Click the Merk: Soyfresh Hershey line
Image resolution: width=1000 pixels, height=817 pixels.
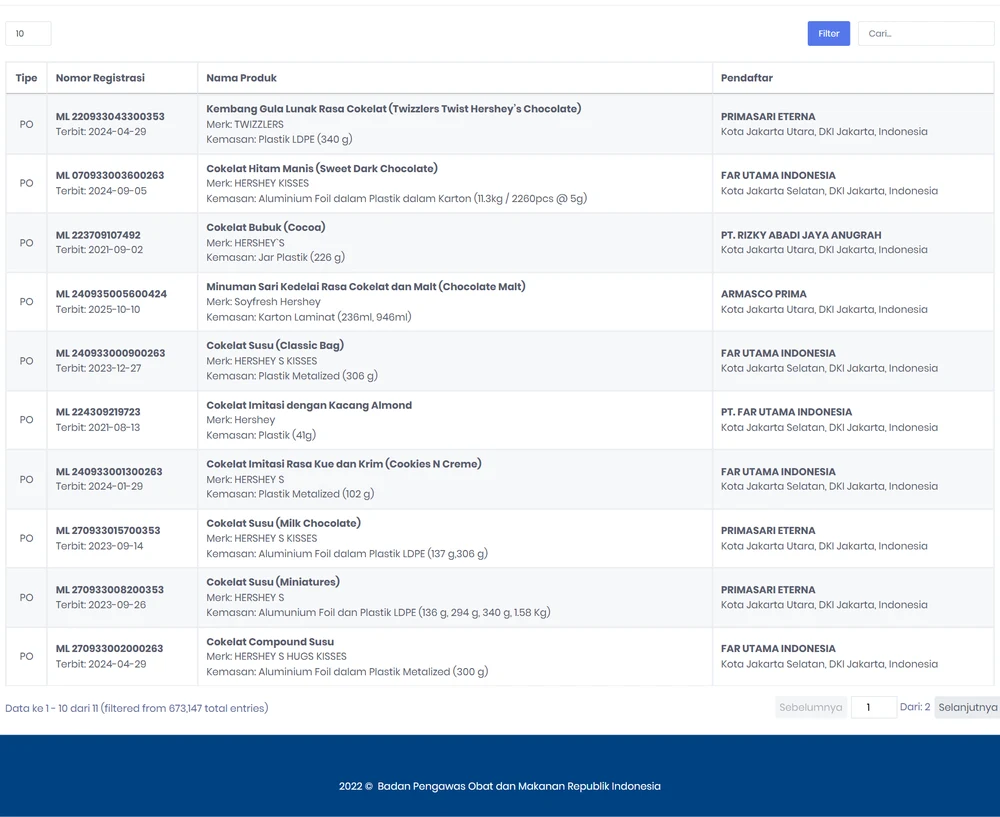(263, 302)
